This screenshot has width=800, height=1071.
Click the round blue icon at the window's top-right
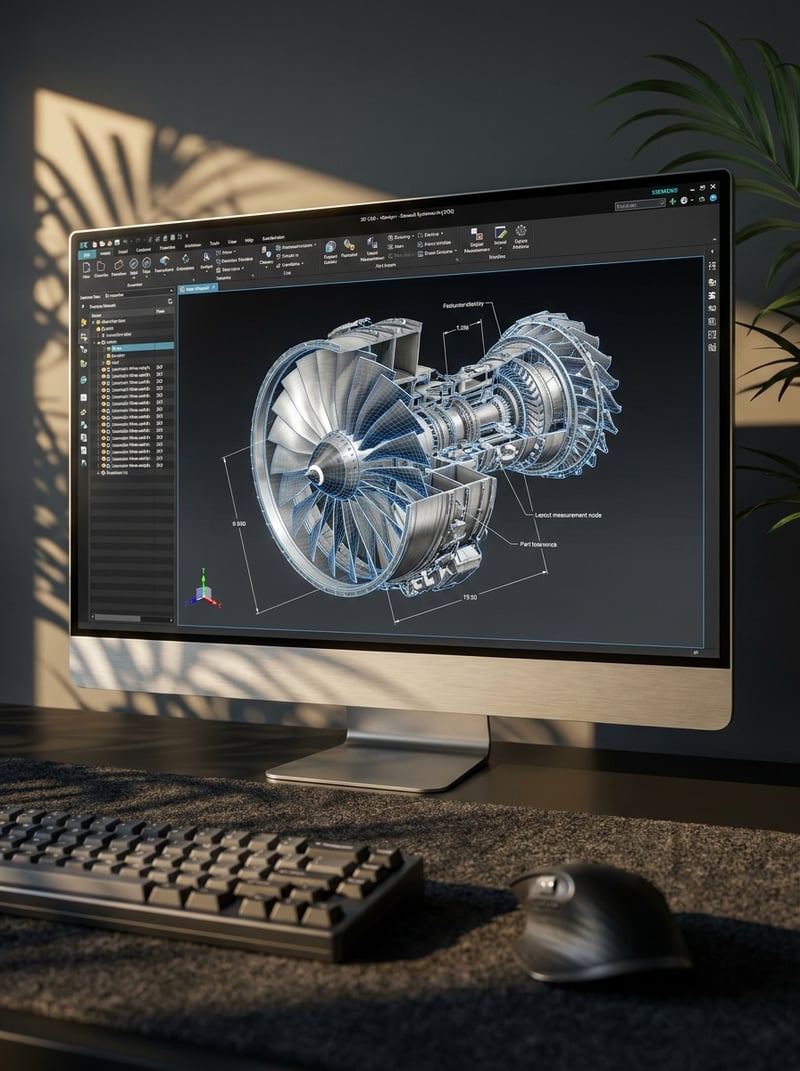coord(713,198)
